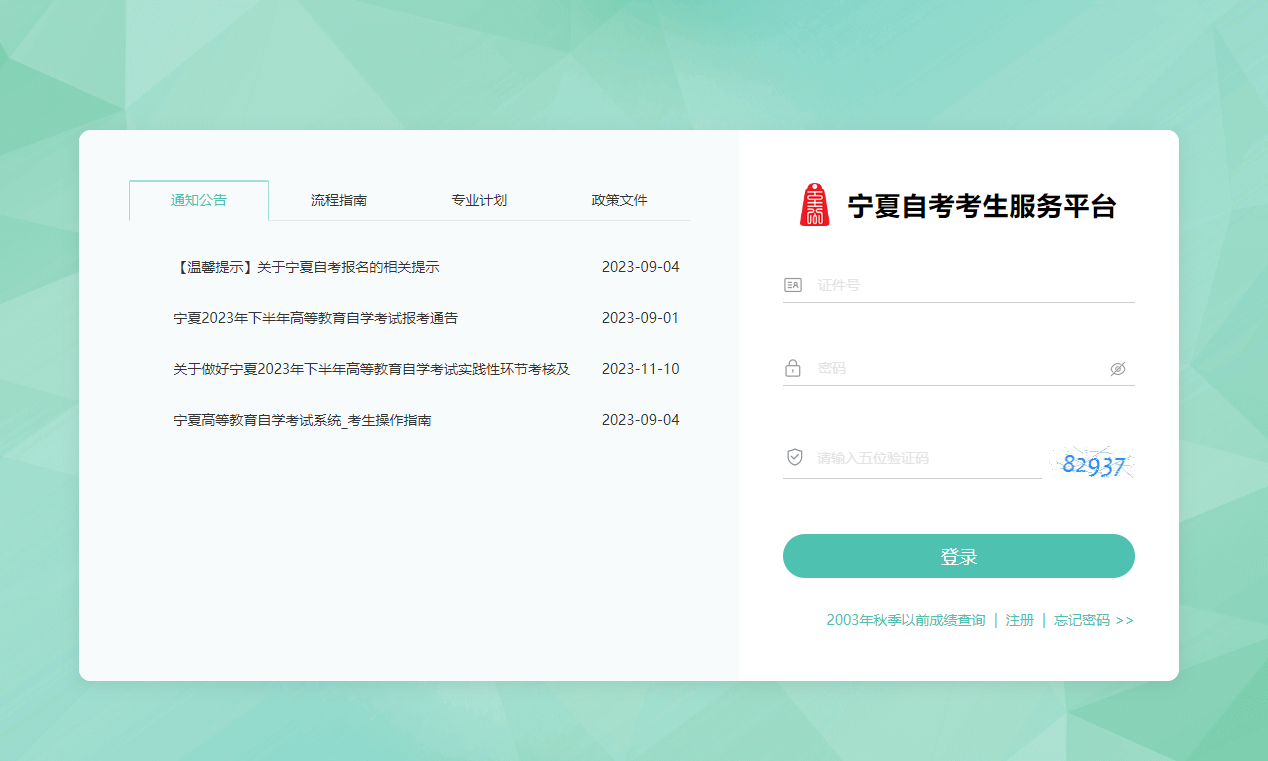Click the ID card icon beside 证件号
This screenshot has width=1268, height=761.
tap(793, 285)
